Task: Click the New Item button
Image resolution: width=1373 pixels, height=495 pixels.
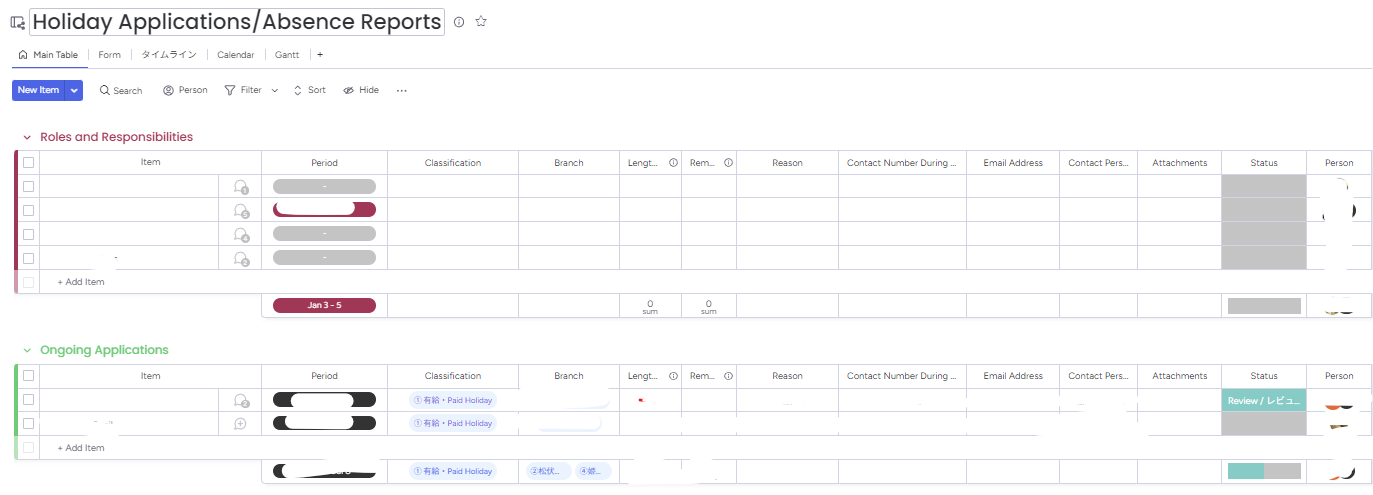Action: pyautogui.click(x=39, y=90)
